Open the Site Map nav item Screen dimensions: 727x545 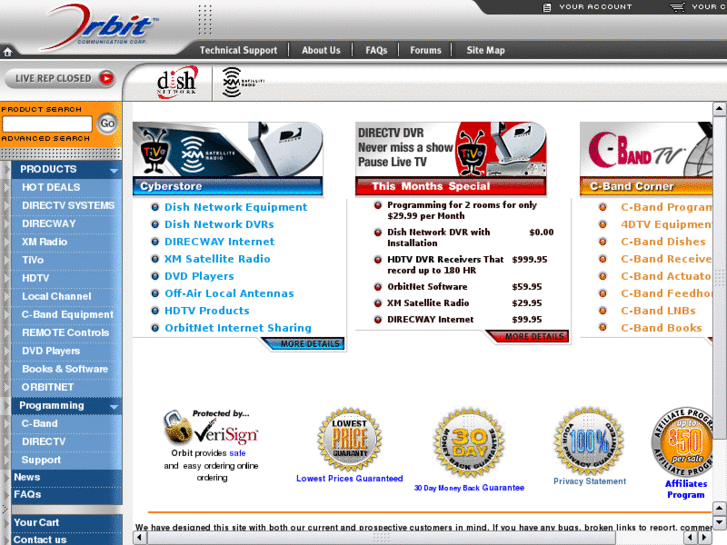tap(485, 50)
